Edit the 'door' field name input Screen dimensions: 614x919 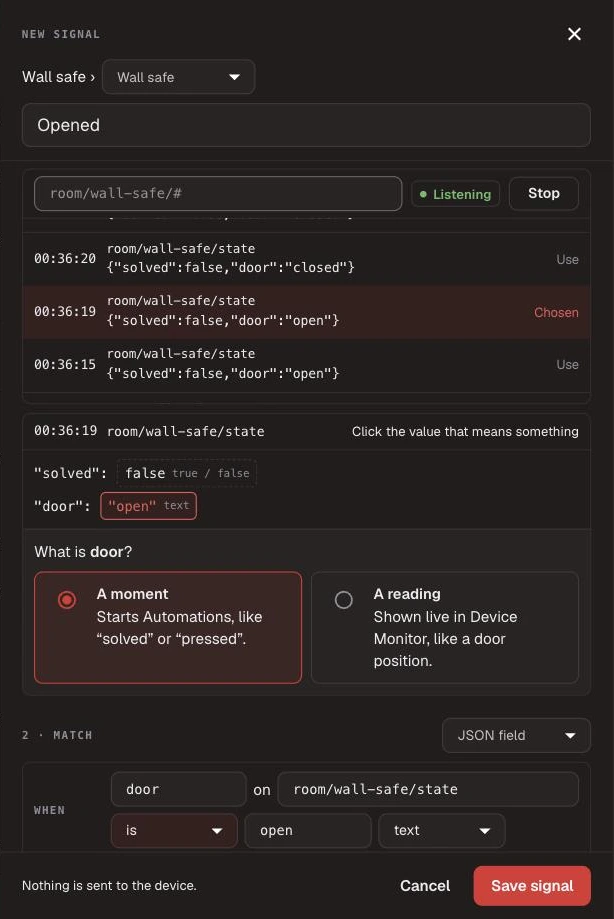[x=179, y=789]
